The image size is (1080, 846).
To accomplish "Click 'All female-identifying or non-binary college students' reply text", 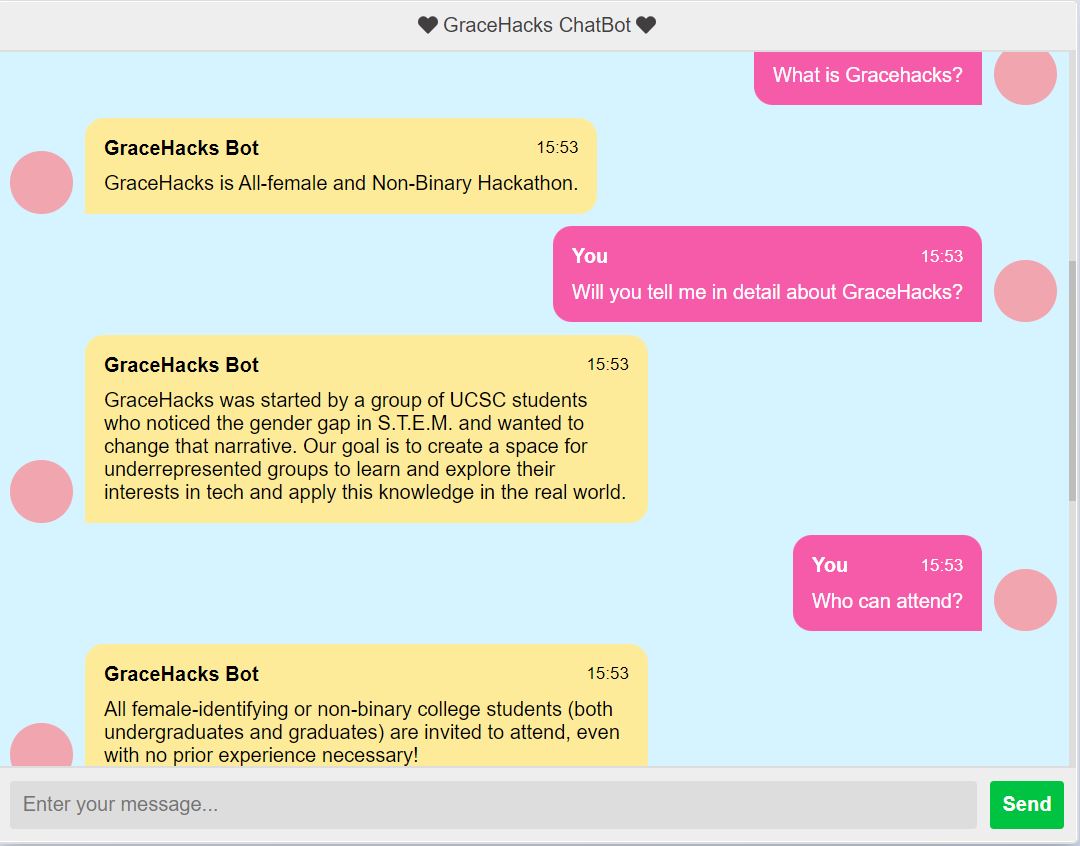I will (x=362, y=732).
